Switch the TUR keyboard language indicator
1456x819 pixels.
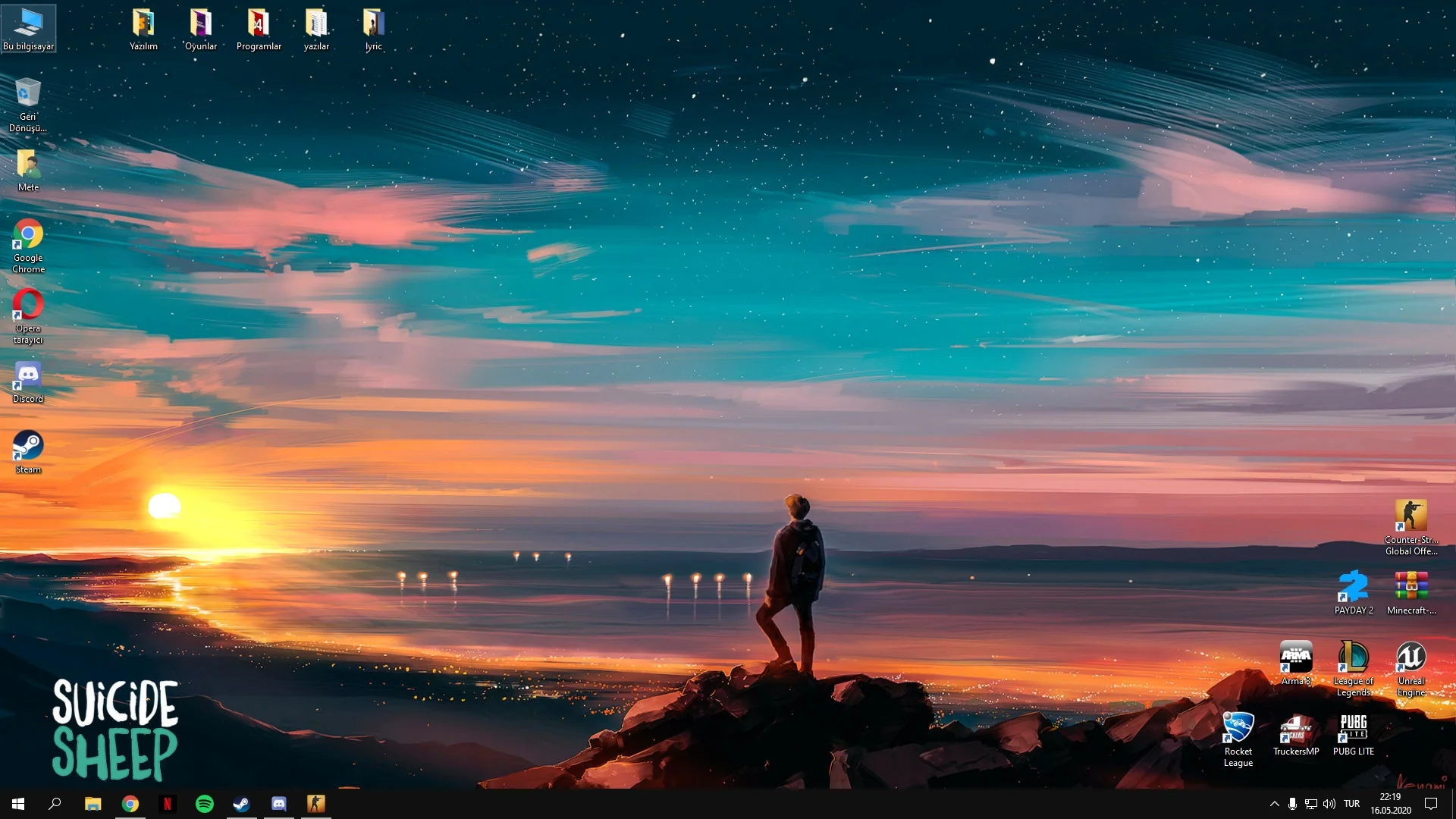pyautogui.click(x=1351, y=804)
